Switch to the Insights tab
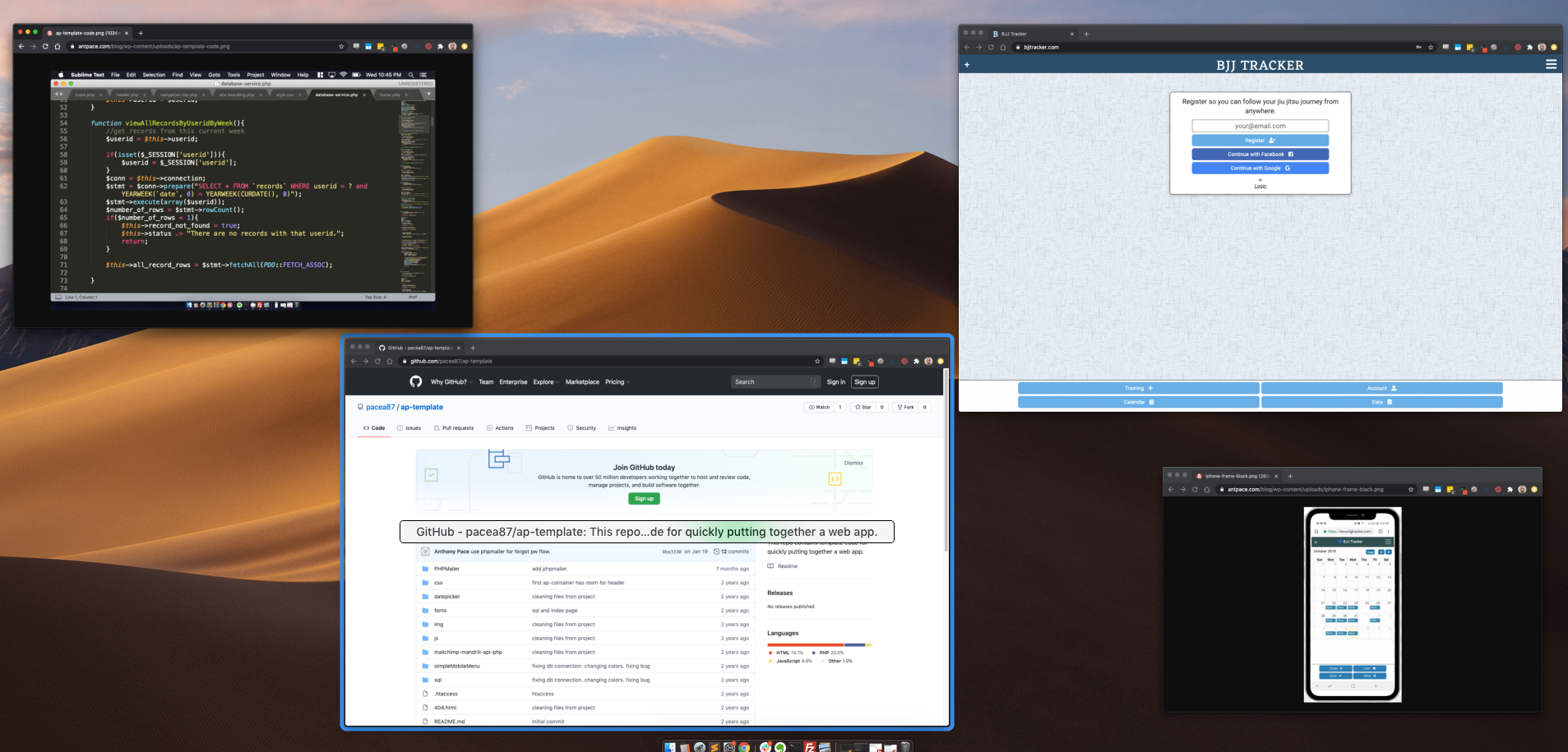 tap(622, 428)
